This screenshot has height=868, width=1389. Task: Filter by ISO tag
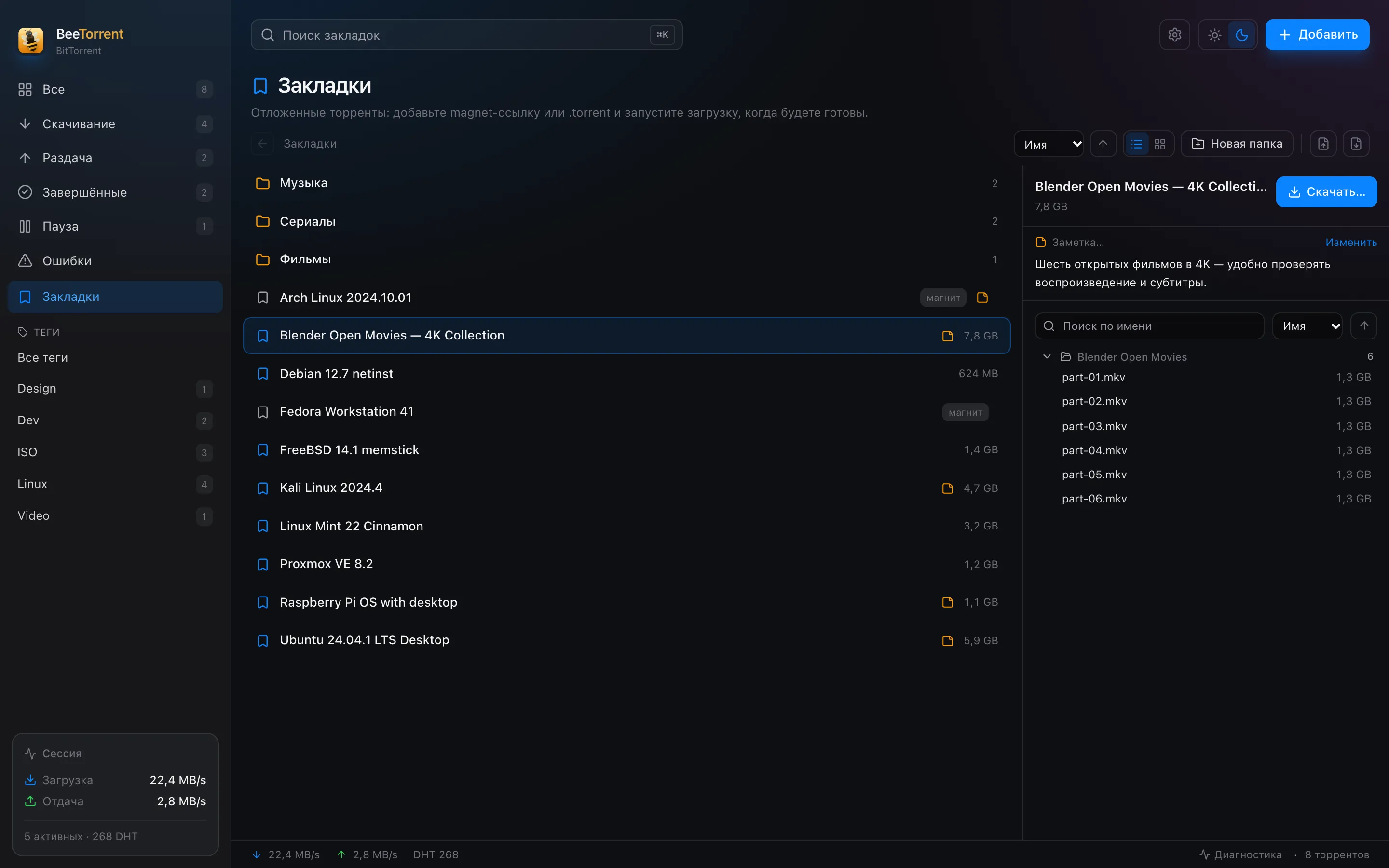(x=115, y=452)
